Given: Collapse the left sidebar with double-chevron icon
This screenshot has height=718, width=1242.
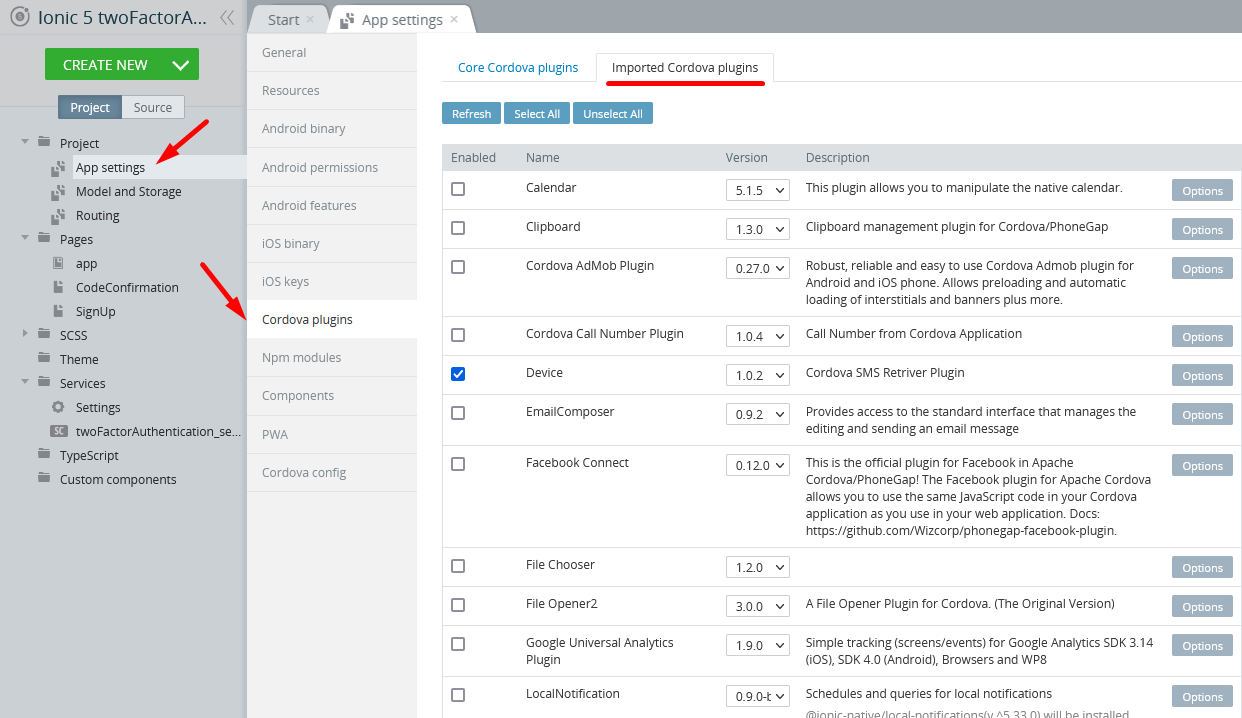Looking at the screenshot, I should coord(227,17).
